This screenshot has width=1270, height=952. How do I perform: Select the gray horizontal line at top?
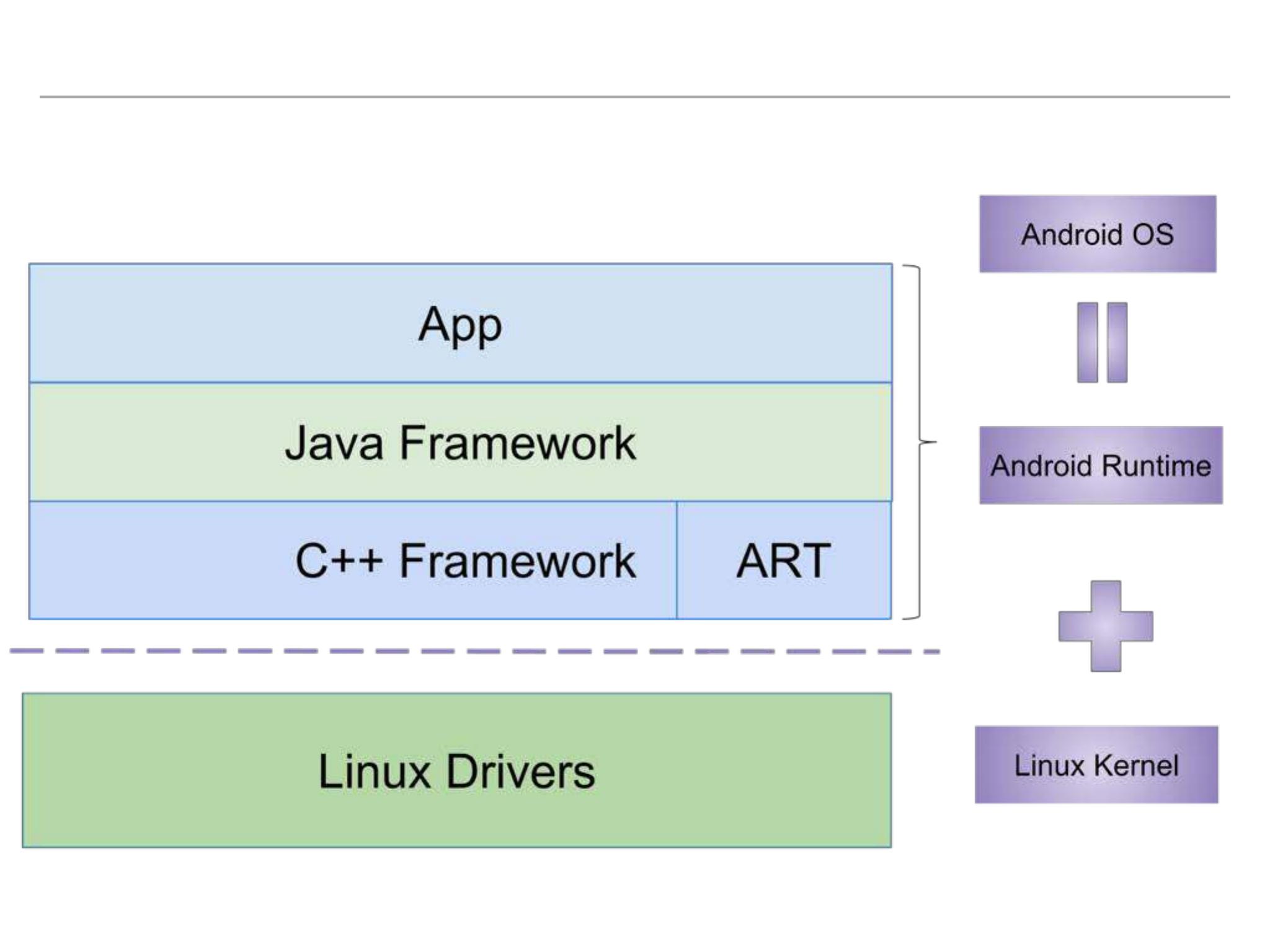coord(634,97)
